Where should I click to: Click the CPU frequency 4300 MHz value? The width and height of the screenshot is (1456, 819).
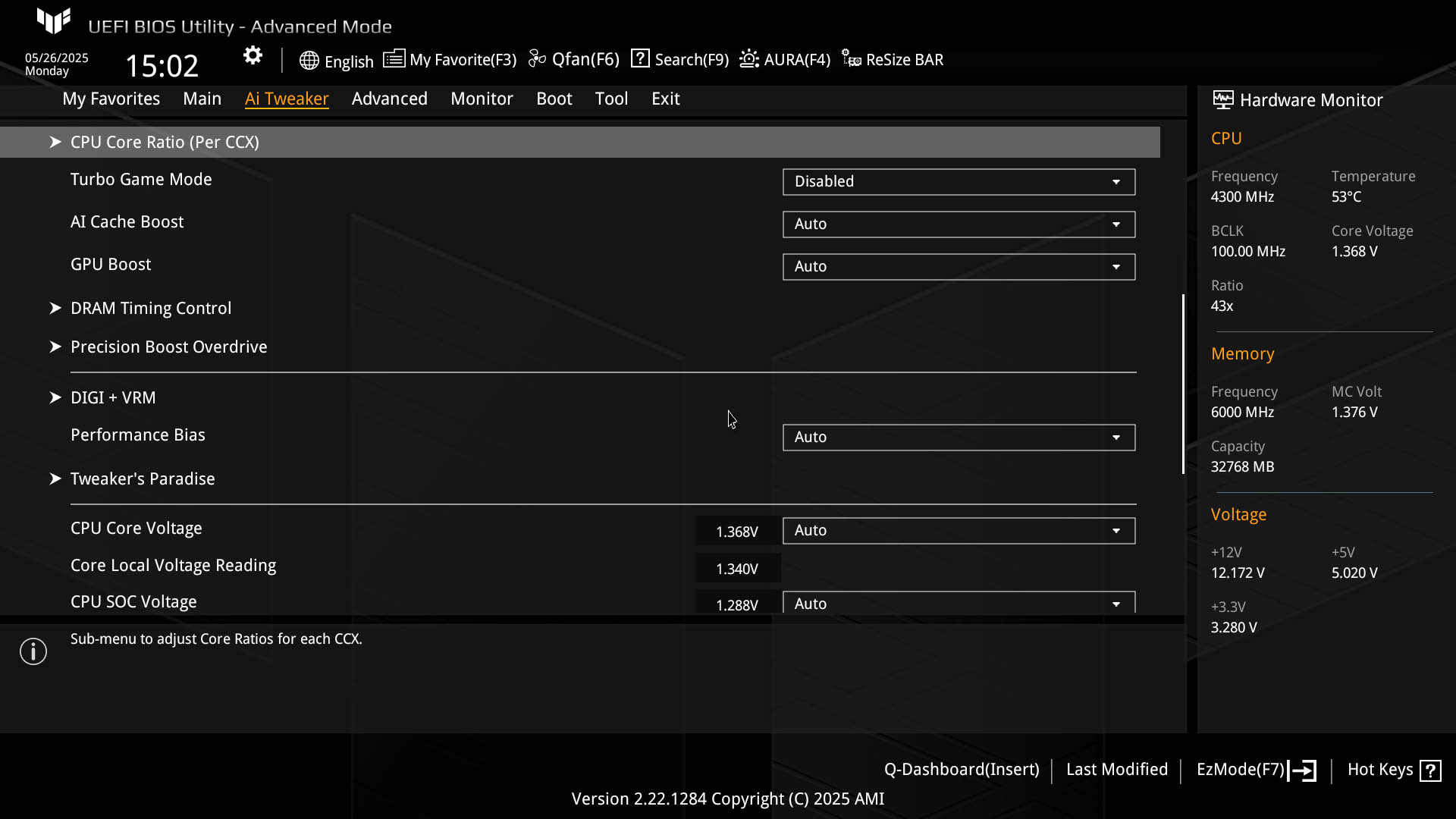(1242, 197)
